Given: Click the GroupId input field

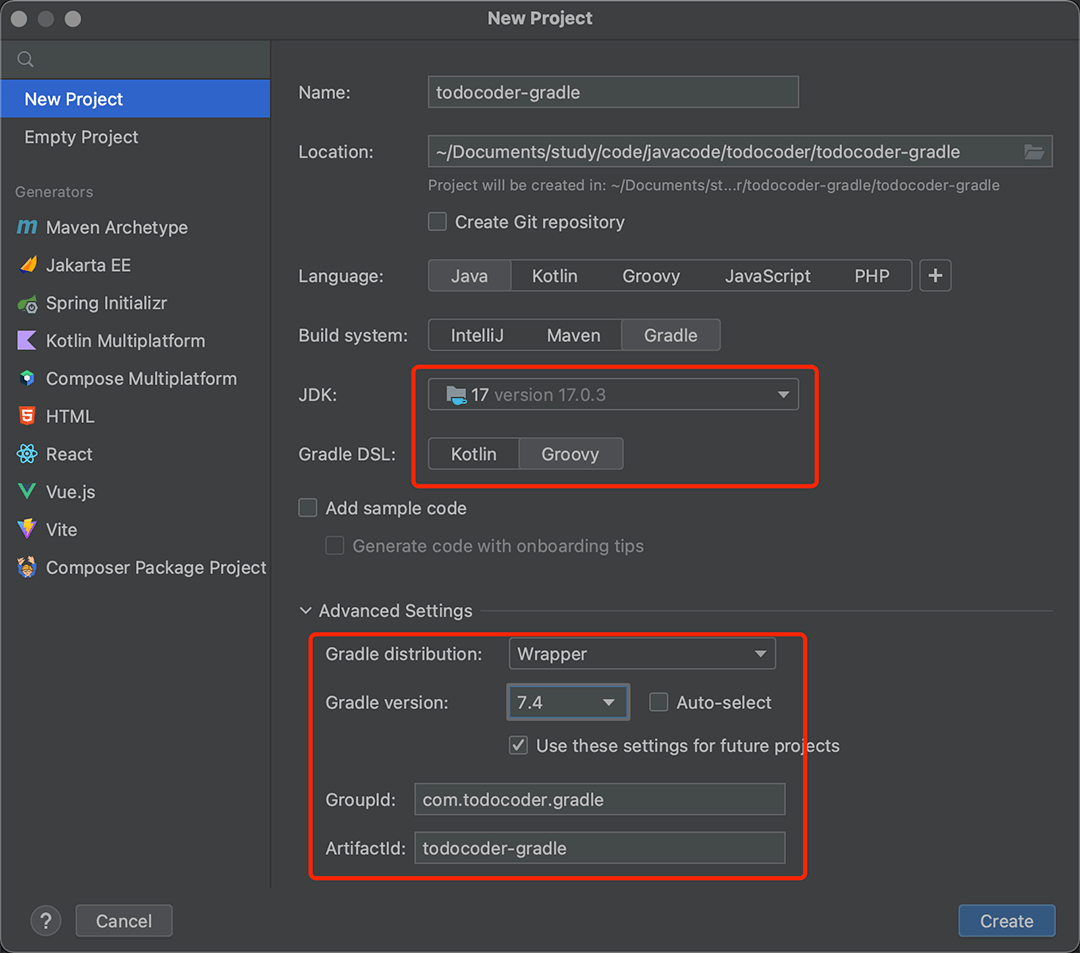Looking at the screenshot, I should click(599, 799).
